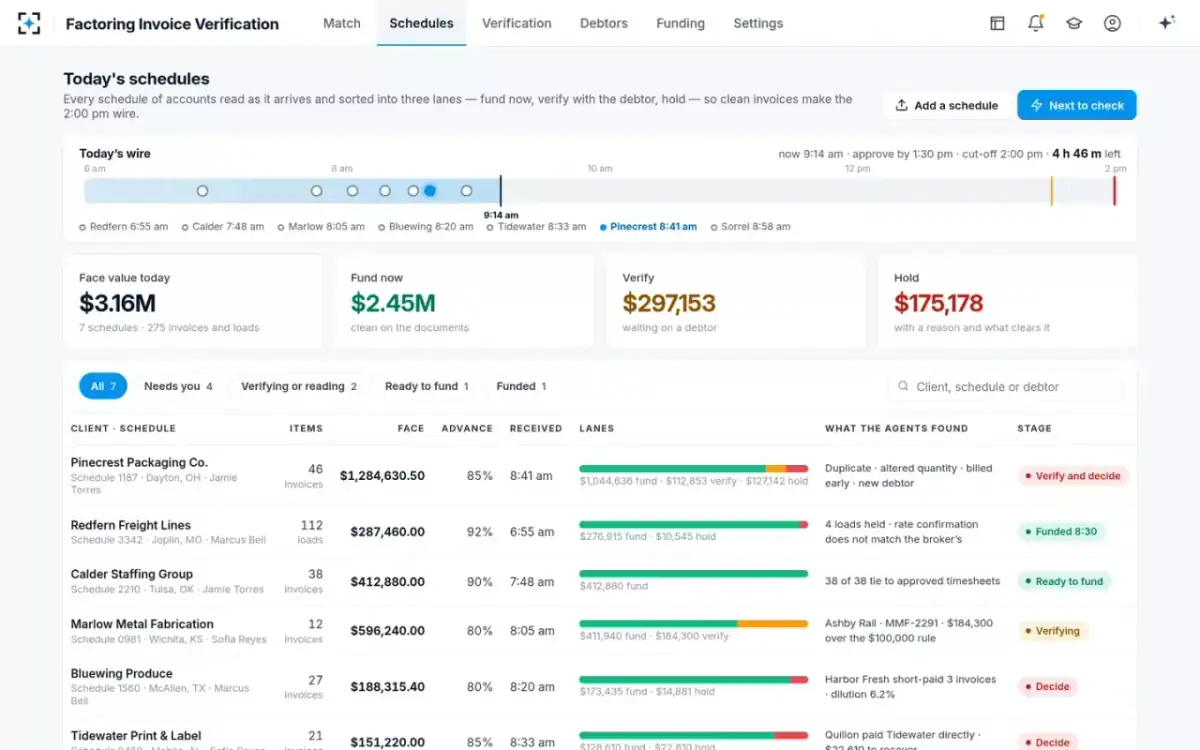Screen dimensions: 1200x750
Task: Show Ready to fund schedules
Action: tap(427, 386)
